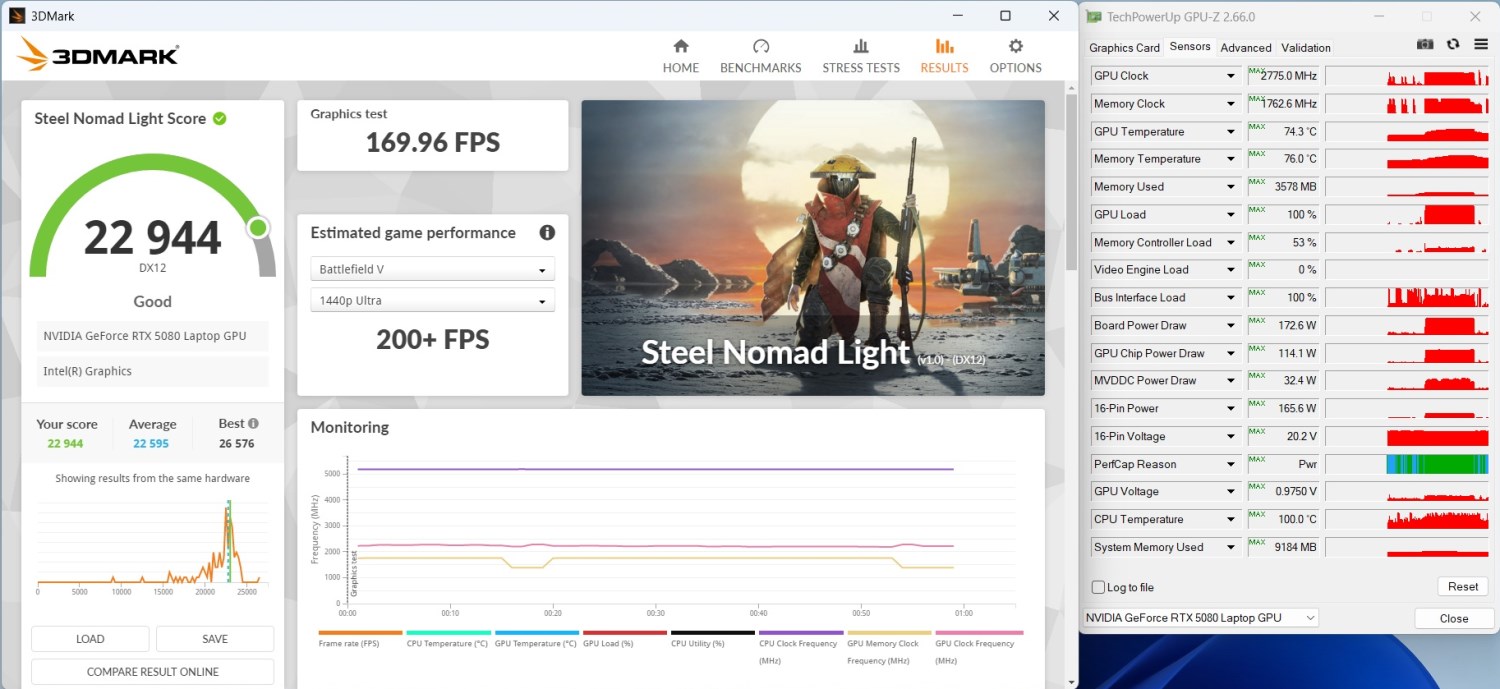This screenshot has width=1500, height=689.
Task: Click the average score 22 595
Action: (x=152, y=444)
